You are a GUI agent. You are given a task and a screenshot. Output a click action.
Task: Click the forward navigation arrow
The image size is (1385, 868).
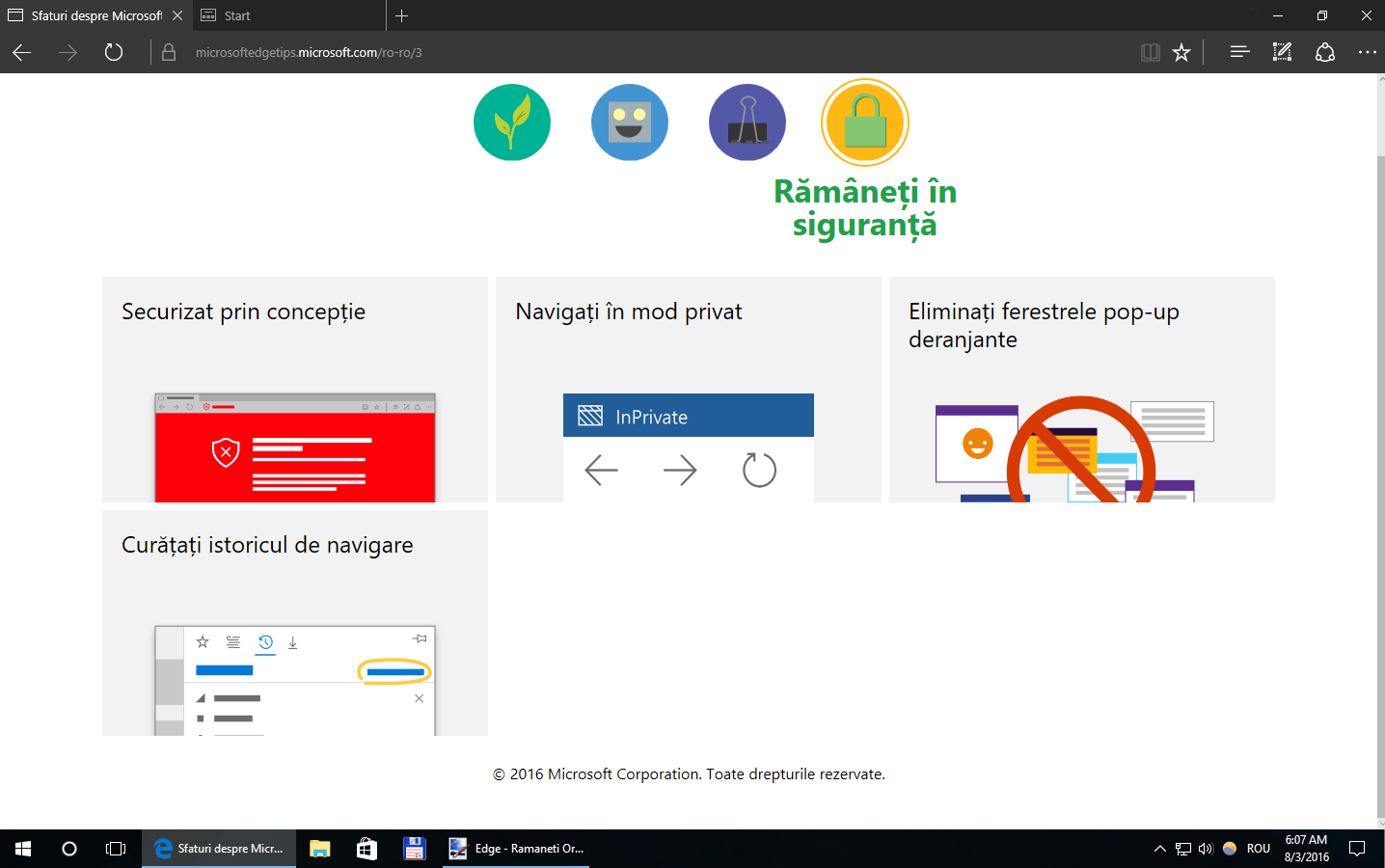click(x=68, y=52)
